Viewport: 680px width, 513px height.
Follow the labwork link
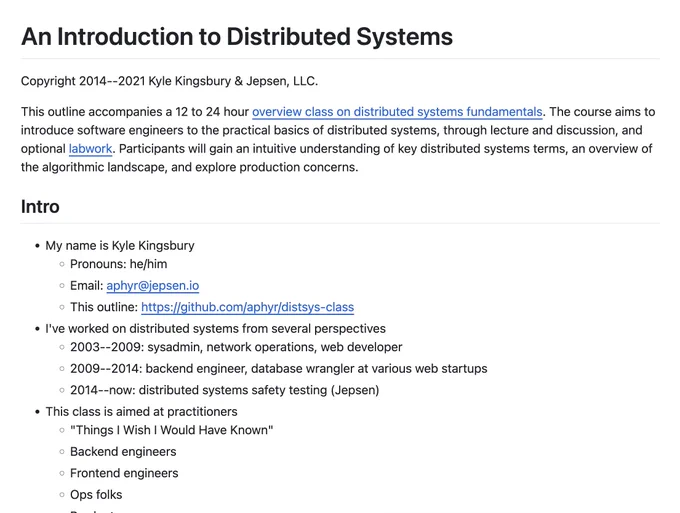(91, 149)
